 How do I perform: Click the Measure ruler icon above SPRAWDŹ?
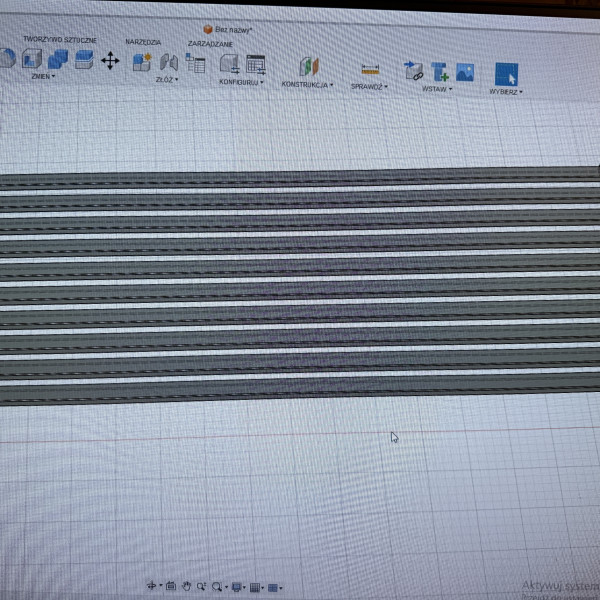370,69
